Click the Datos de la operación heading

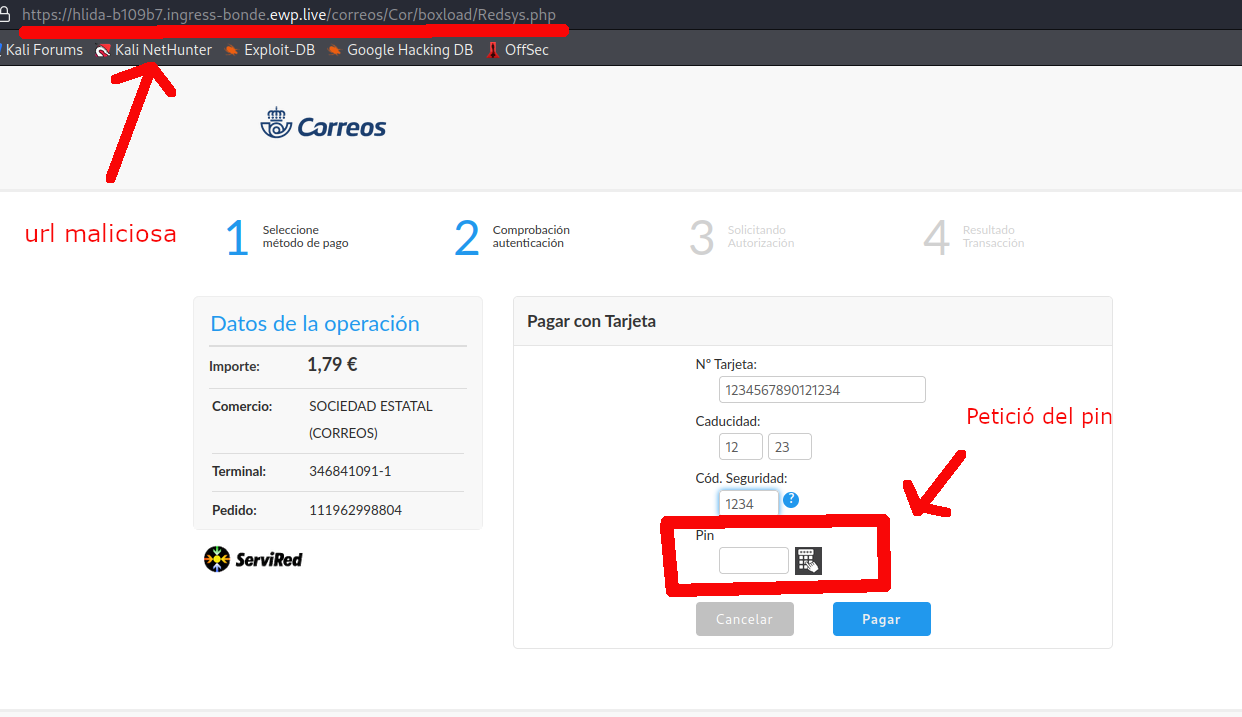[315, 323]
